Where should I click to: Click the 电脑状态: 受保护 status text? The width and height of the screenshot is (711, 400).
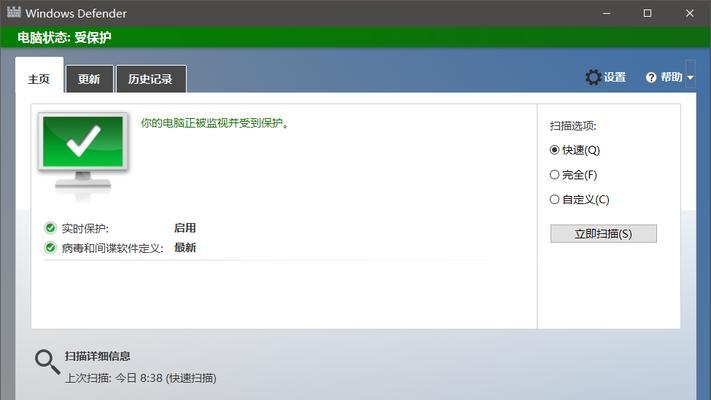[64, 37]
